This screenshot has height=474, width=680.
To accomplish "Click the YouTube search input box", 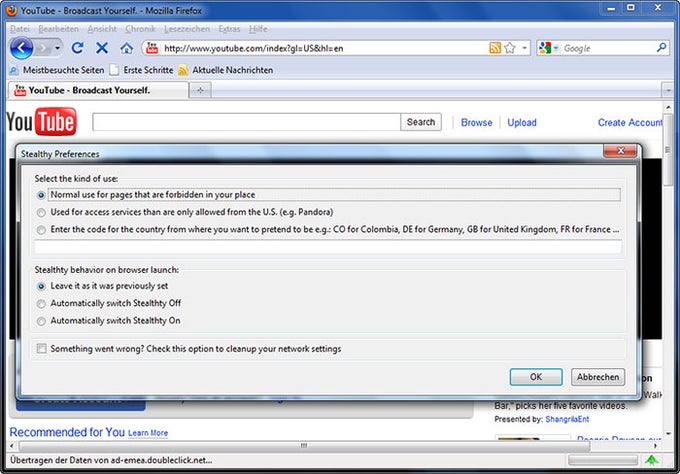I will pyautogui.click(x=246, y=122).
